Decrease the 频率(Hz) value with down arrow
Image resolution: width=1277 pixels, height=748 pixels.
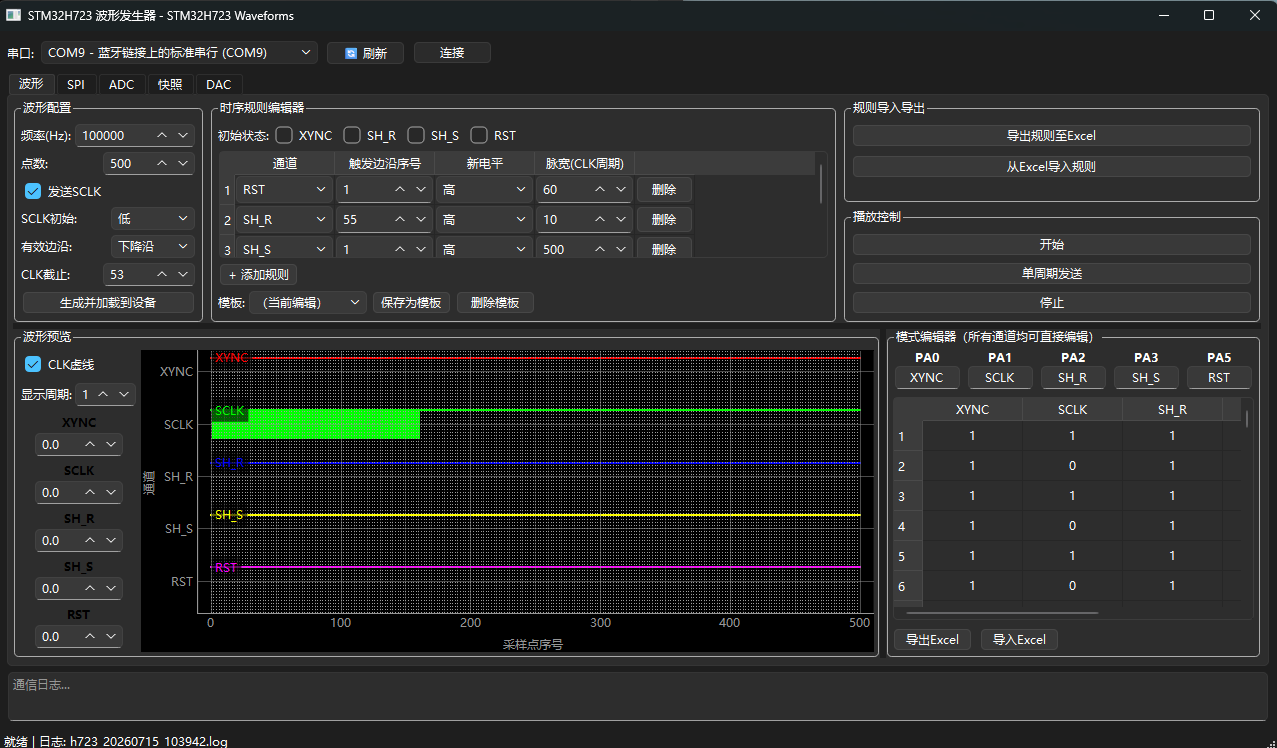point(183,135)
